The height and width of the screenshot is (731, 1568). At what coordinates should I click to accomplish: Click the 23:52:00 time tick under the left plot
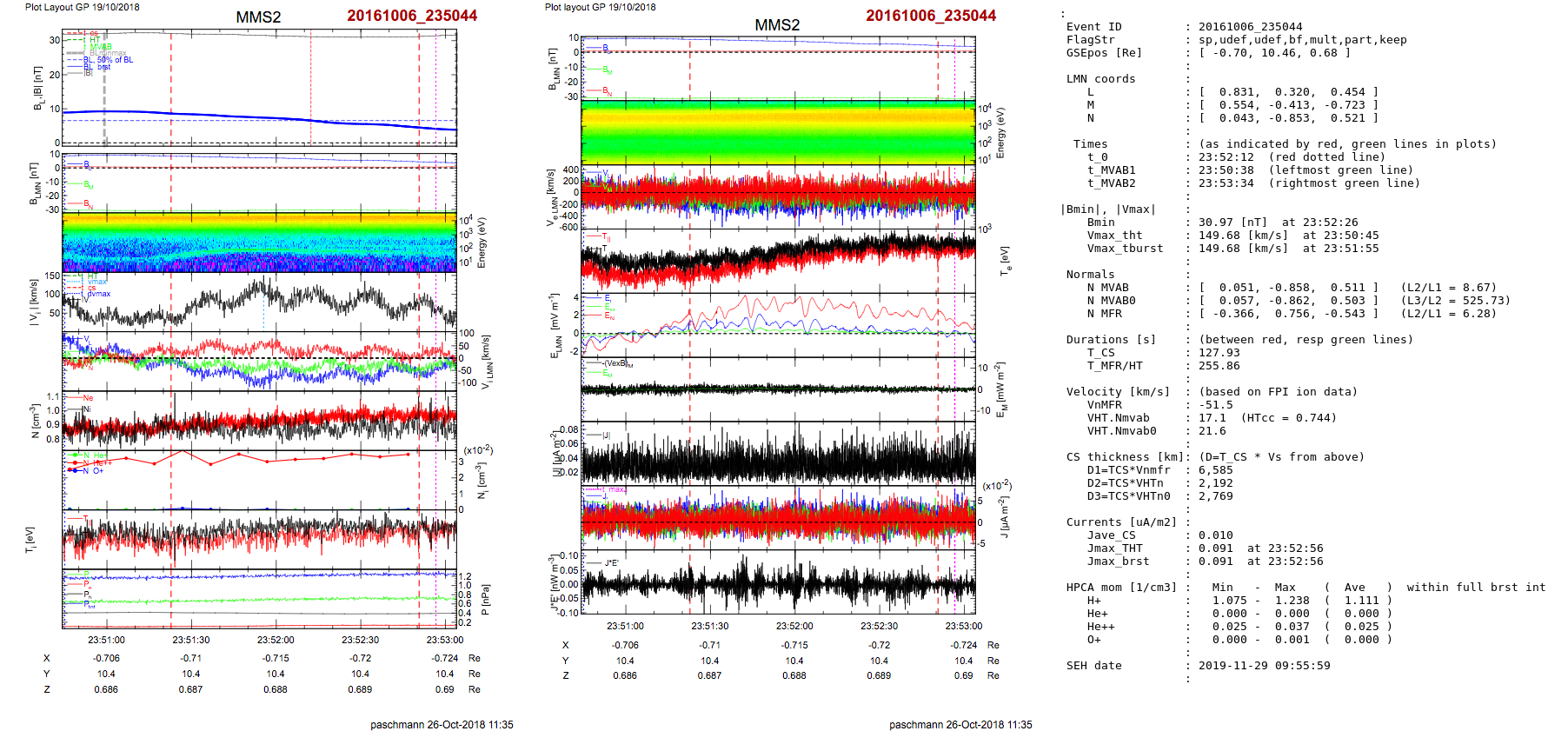point(276,640)
